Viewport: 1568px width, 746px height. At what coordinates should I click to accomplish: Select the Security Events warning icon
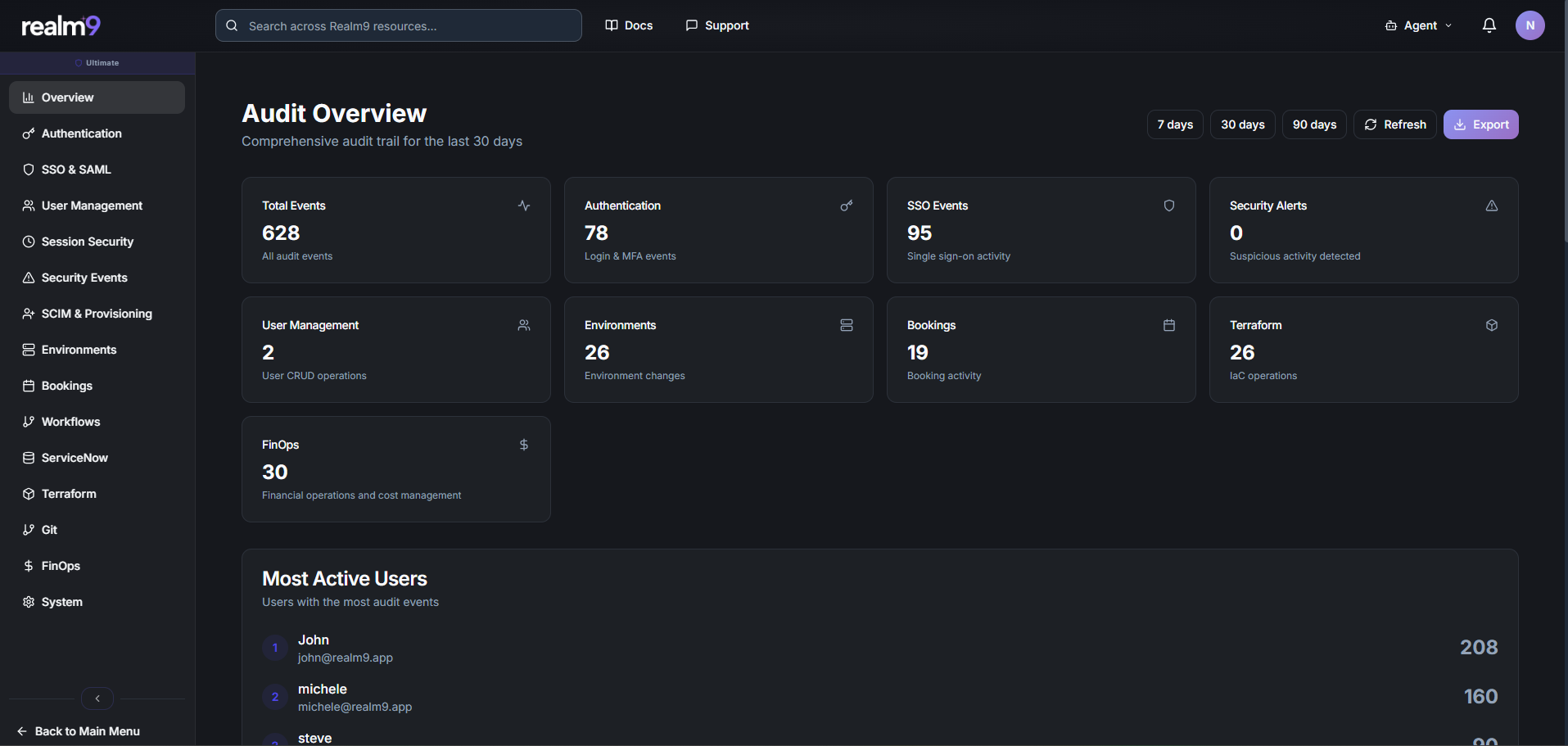point(28,278)
